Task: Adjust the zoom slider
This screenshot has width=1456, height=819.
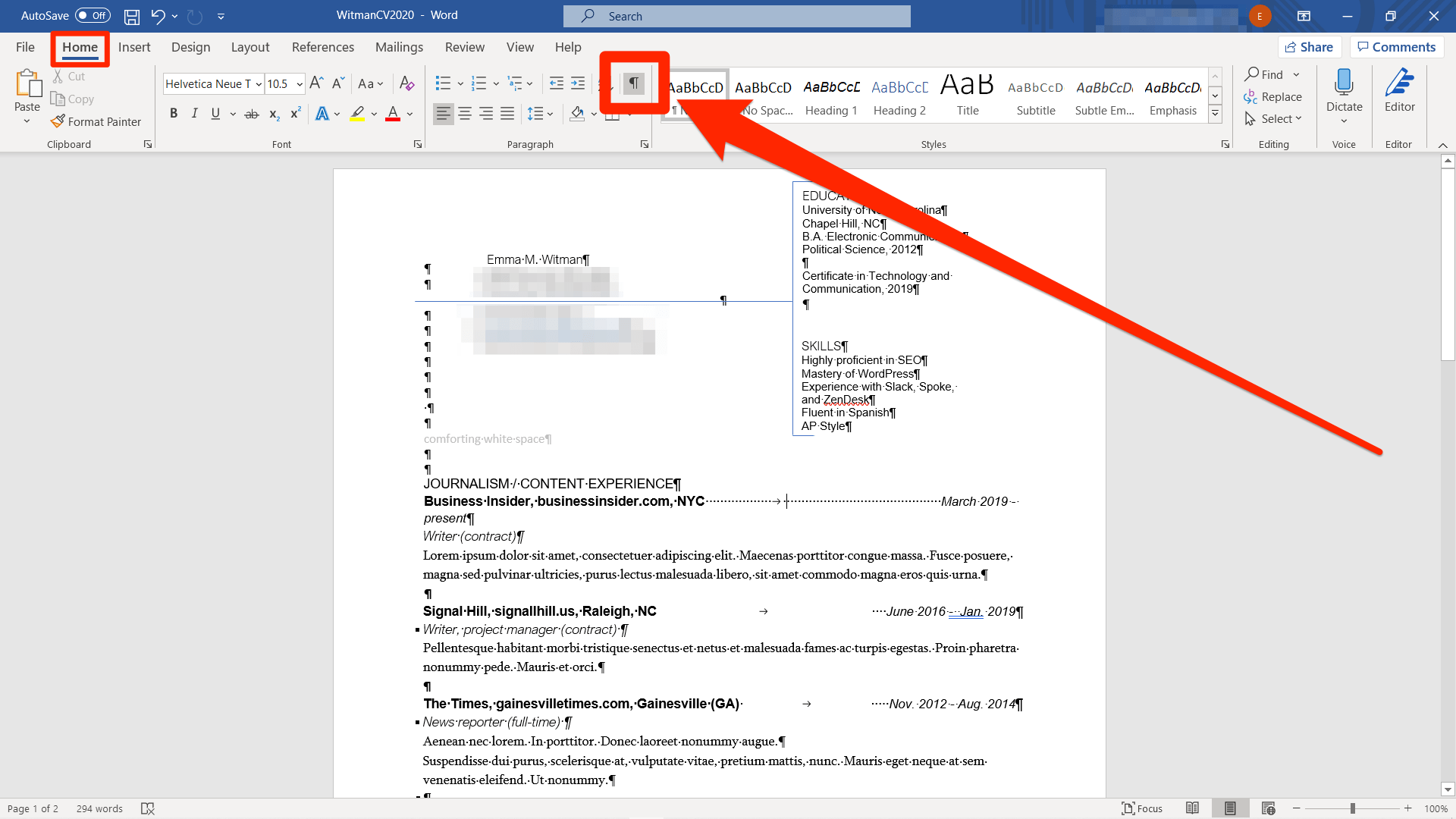Action: [1353, 808]
